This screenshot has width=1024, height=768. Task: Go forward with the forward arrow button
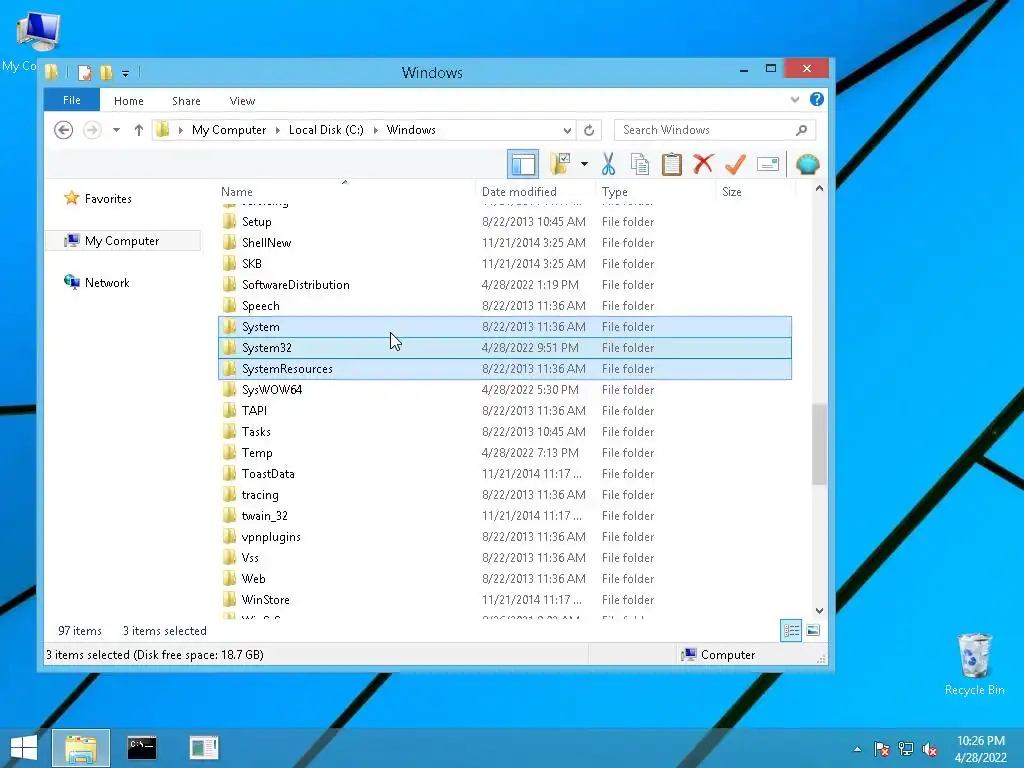pyautogui.click(x=92, y=130)
